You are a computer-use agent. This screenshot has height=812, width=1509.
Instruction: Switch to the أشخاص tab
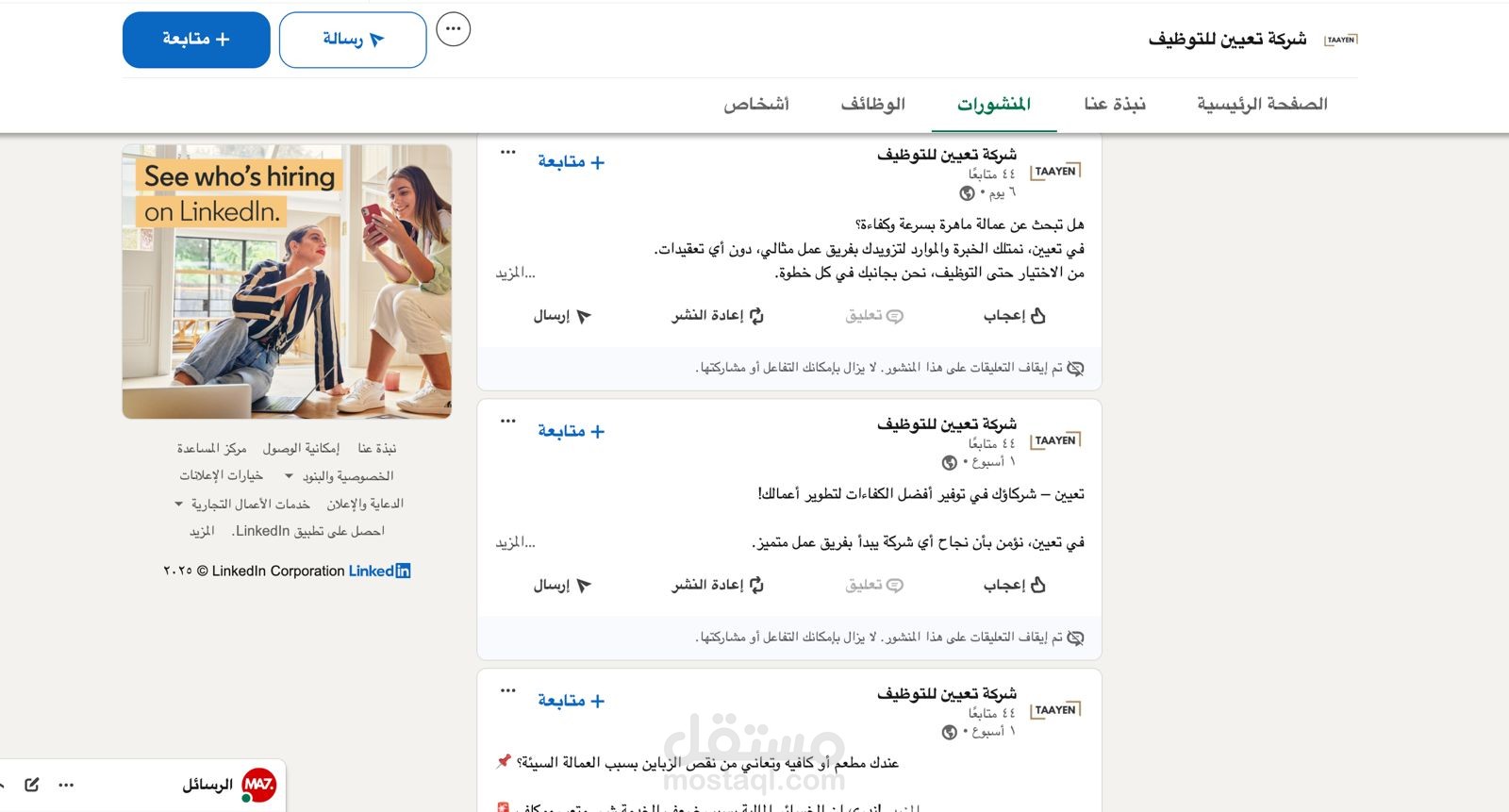(756, 104)
